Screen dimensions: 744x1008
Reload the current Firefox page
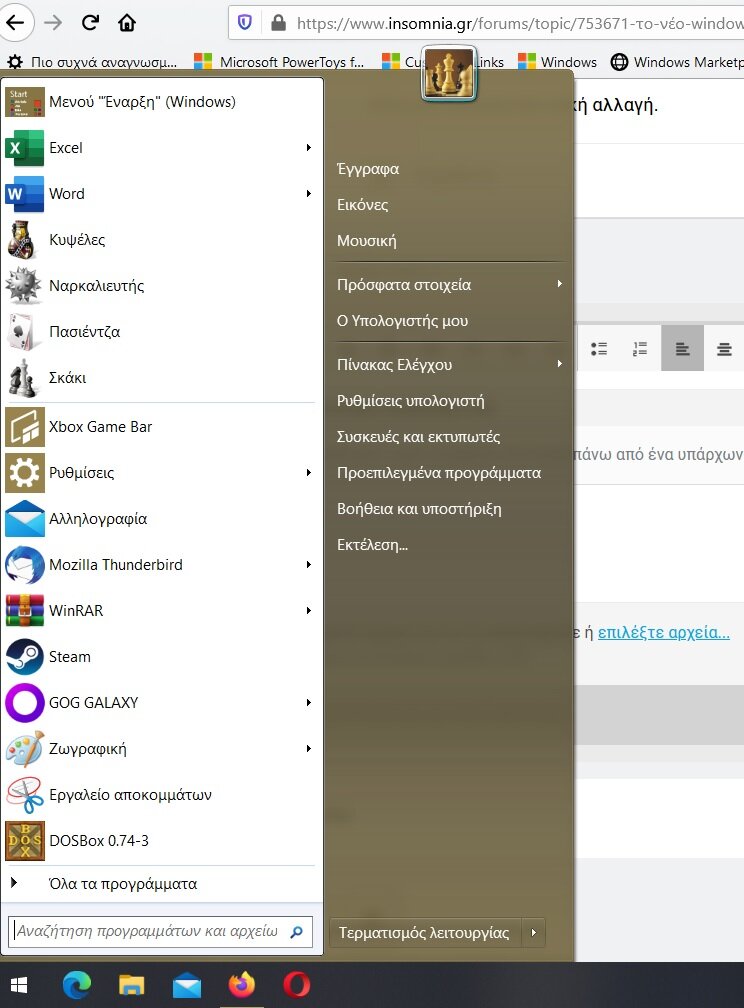[x=90, y=22]
